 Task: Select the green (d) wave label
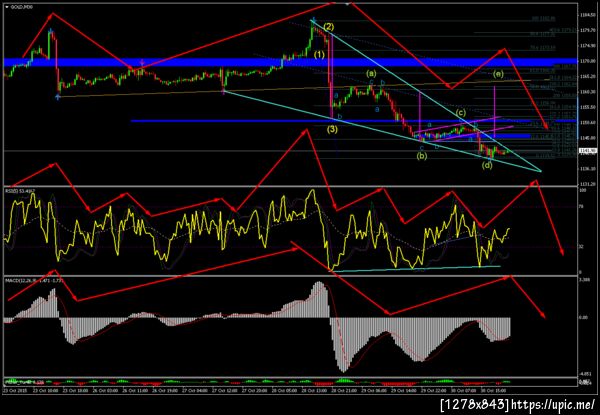click(487, 166)
